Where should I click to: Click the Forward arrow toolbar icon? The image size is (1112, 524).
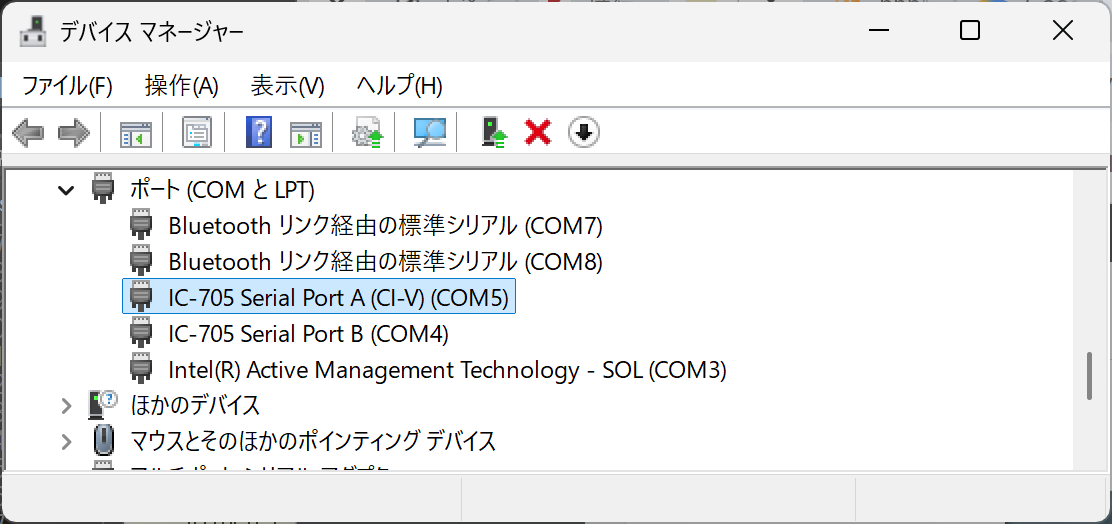[x=74, y=132]
